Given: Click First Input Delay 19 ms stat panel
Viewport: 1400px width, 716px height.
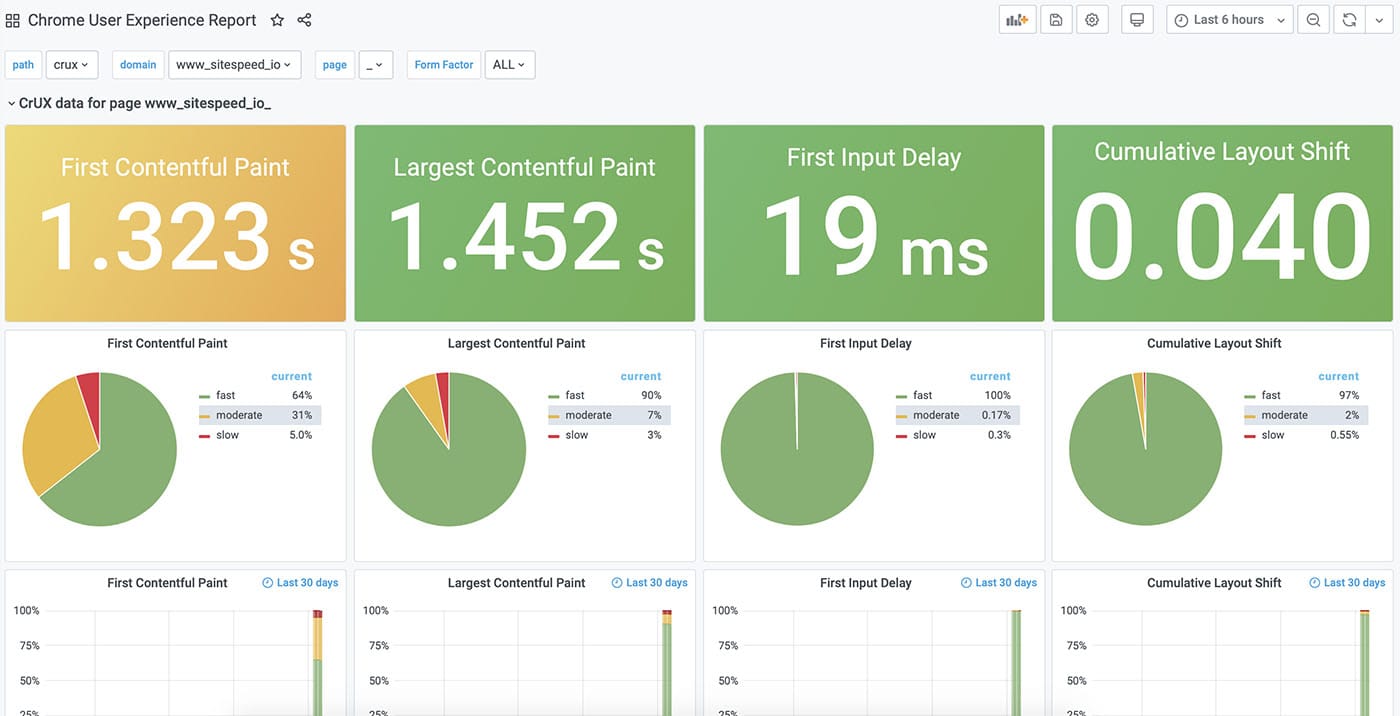Looking at the screenshot, I should point(874,223).
